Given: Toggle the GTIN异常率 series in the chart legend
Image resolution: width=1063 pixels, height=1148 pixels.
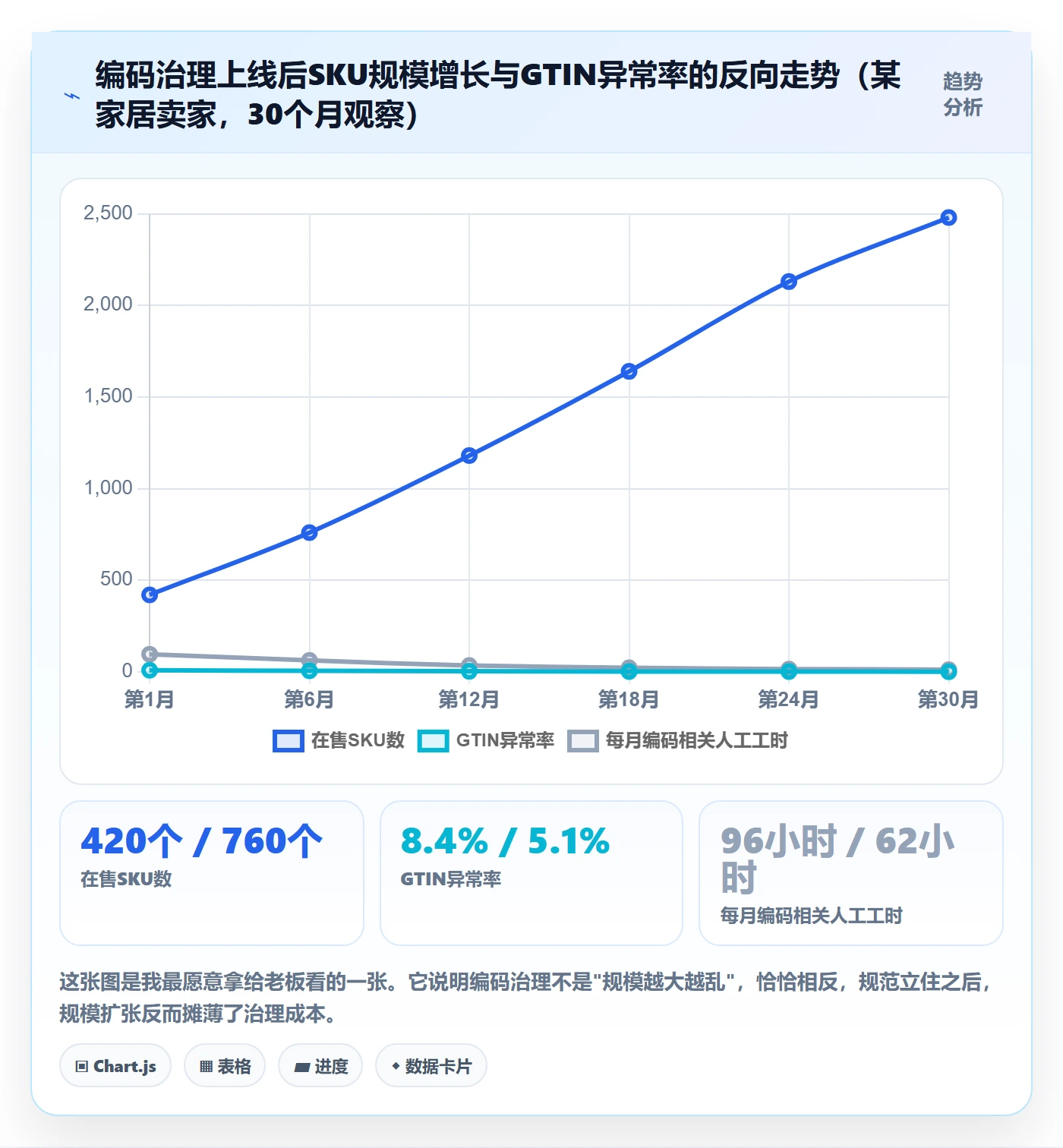Looking at the screenshot, I should [486, 740].
